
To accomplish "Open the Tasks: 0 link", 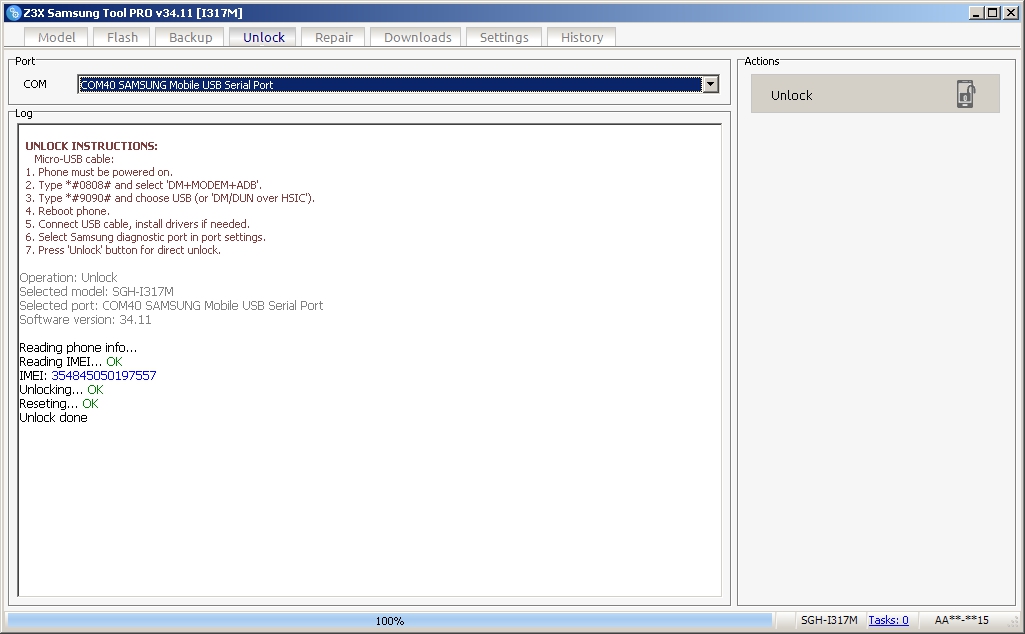I will tap(888, 620).
